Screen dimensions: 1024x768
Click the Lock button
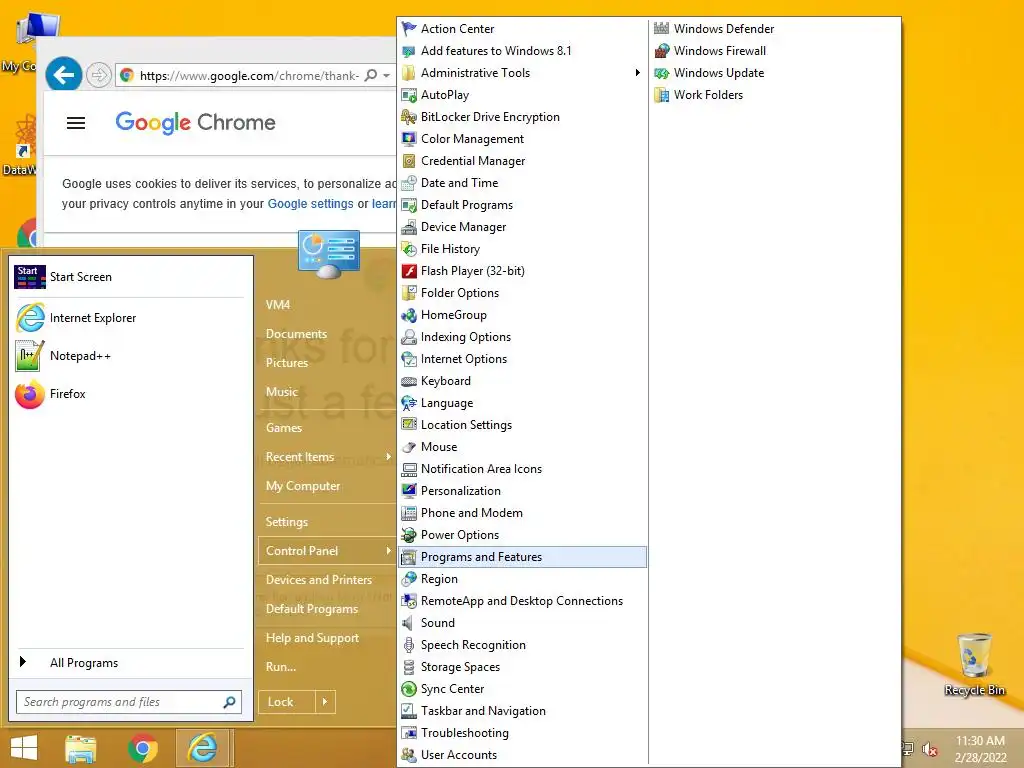pyautogui.click(x=287, y=702)
